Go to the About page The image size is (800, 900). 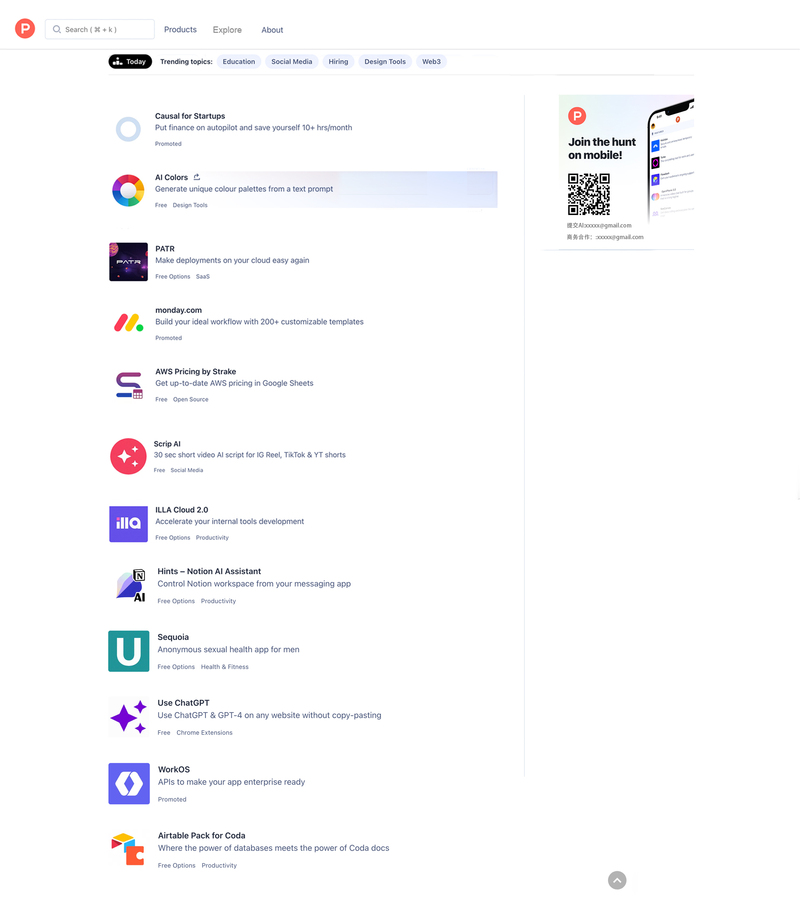[272, 30]
